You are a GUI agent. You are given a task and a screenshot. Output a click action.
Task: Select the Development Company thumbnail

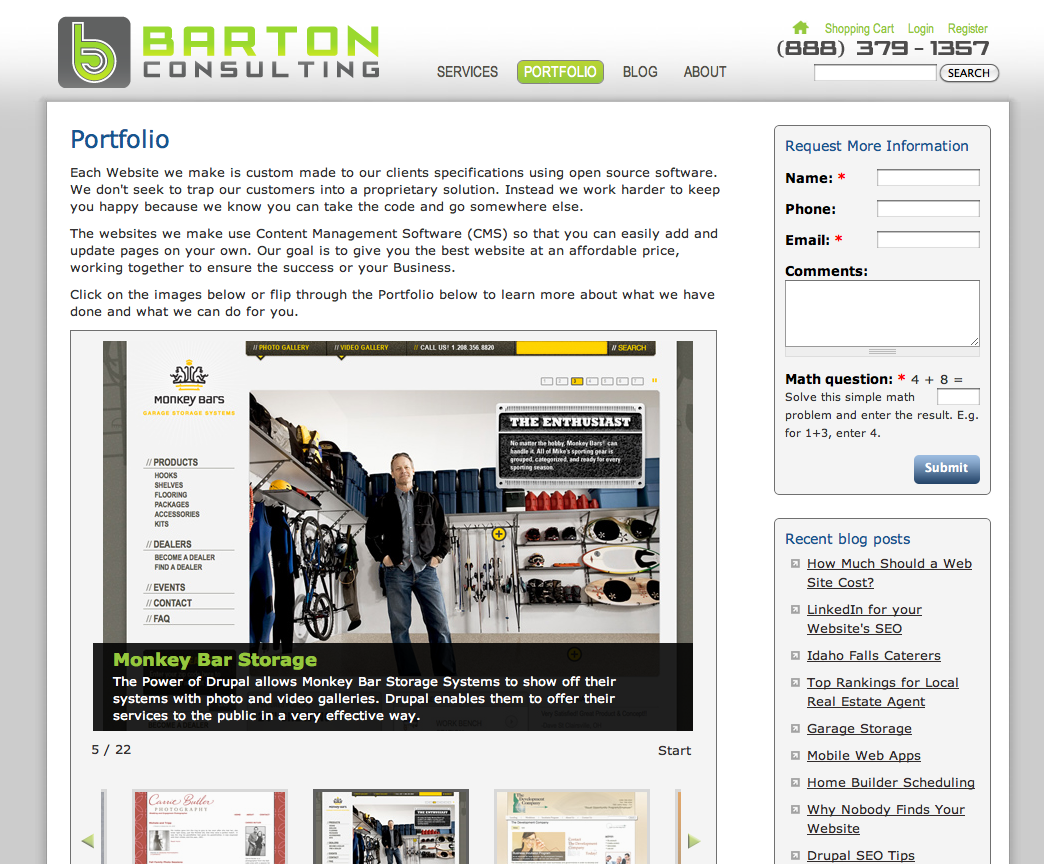click(x=571, y=827)
